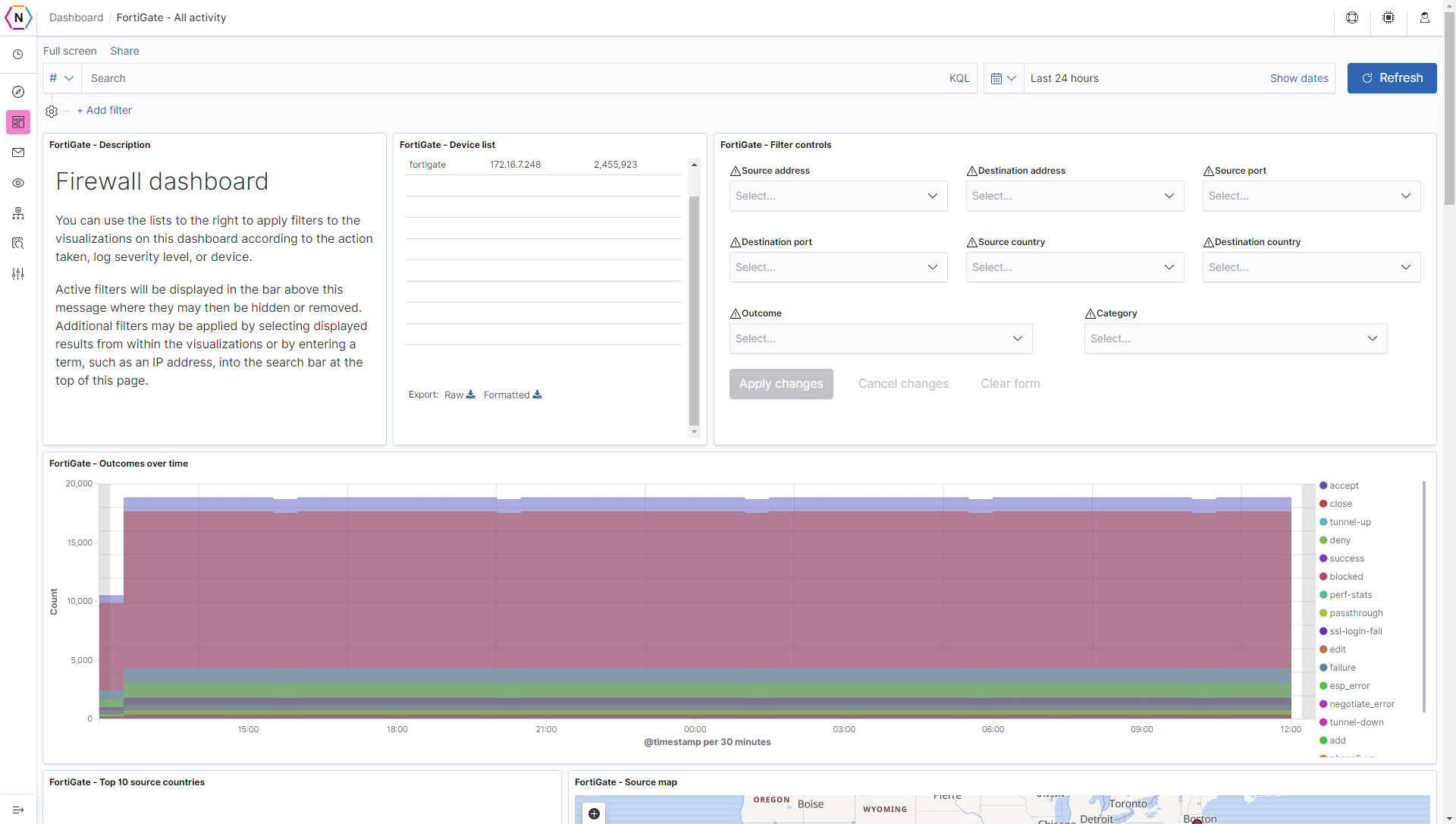
Task: Click warning icon beside Source port
Action: [1208, 171]
